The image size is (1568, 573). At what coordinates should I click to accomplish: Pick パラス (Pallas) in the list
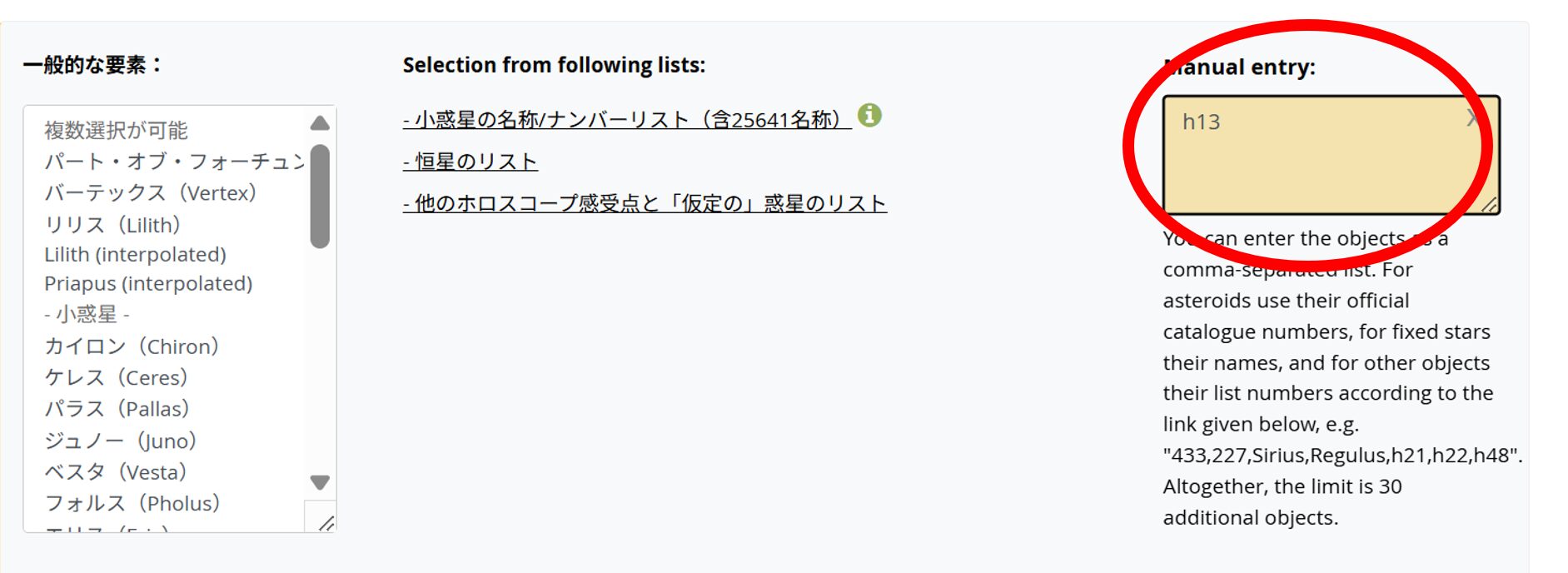coord(117,409)
